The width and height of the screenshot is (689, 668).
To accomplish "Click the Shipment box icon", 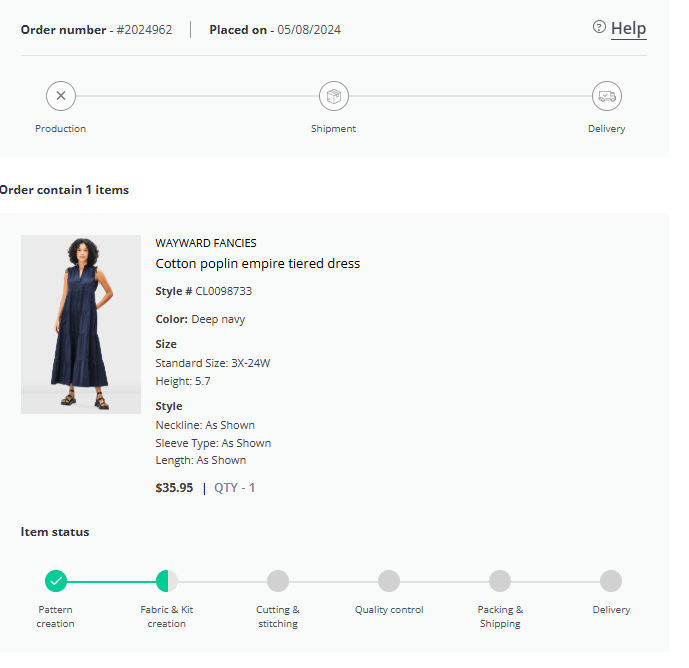I will point(334,96).
